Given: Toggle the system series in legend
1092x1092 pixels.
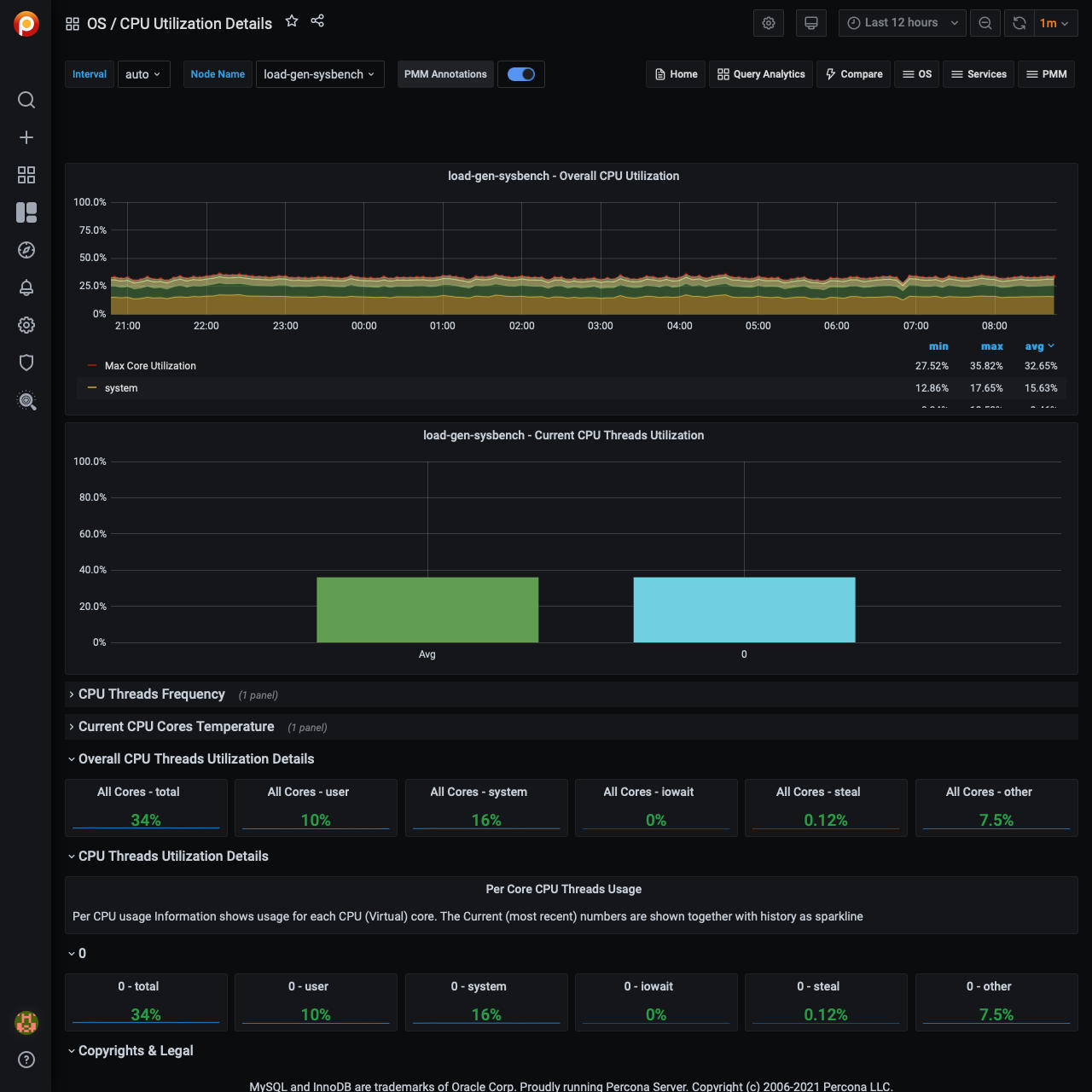Looking at the screenshot, I should point(121,388).
